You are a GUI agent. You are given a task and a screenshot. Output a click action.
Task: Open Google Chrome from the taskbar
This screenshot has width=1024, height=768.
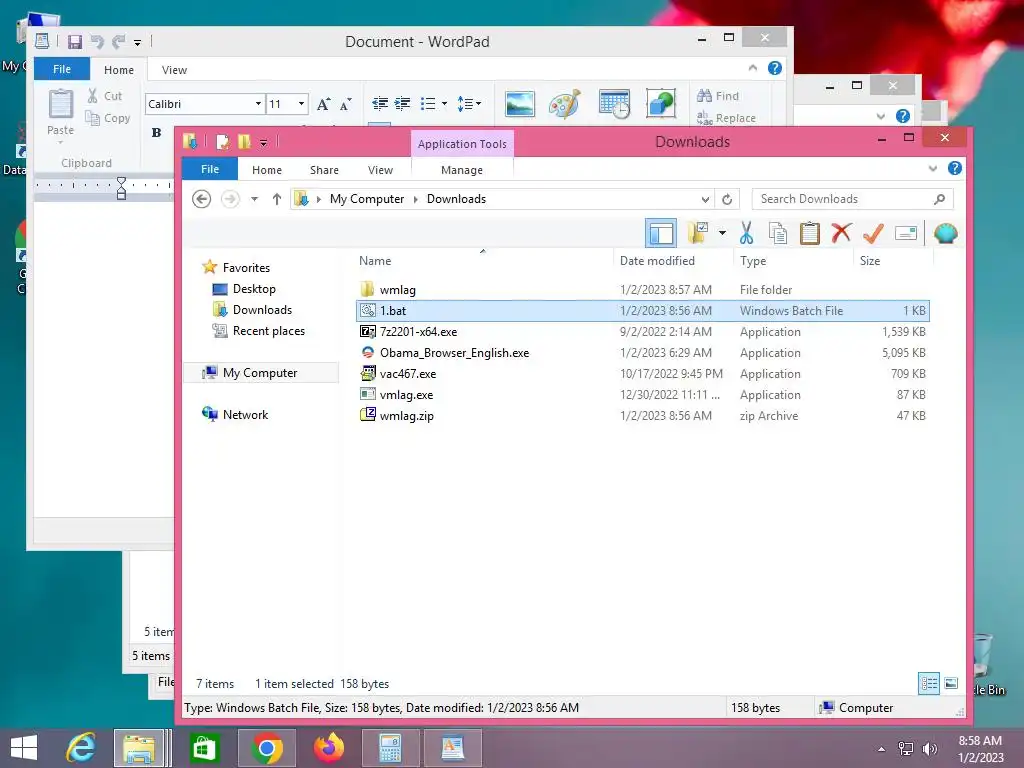[266, 748]
